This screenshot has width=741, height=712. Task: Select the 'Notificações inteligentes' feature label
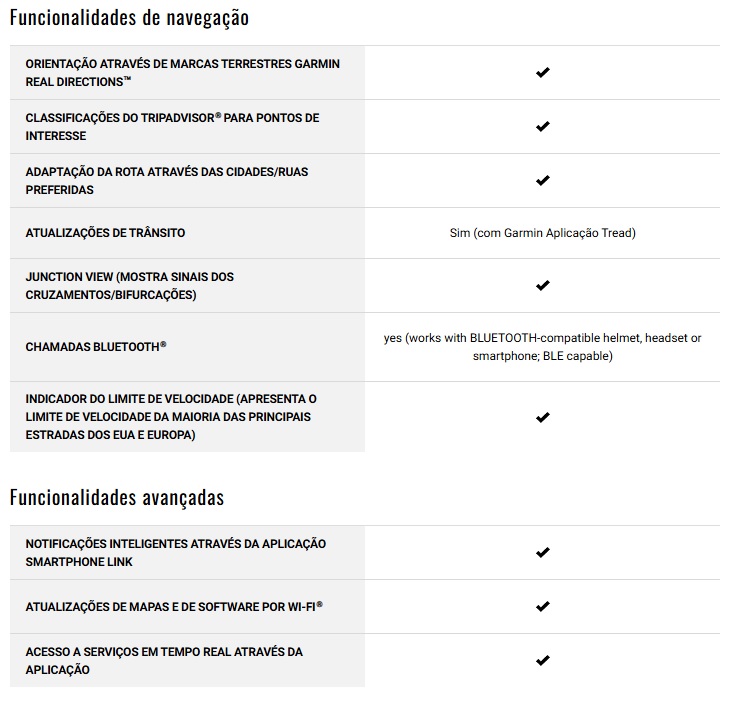(176, 552)
